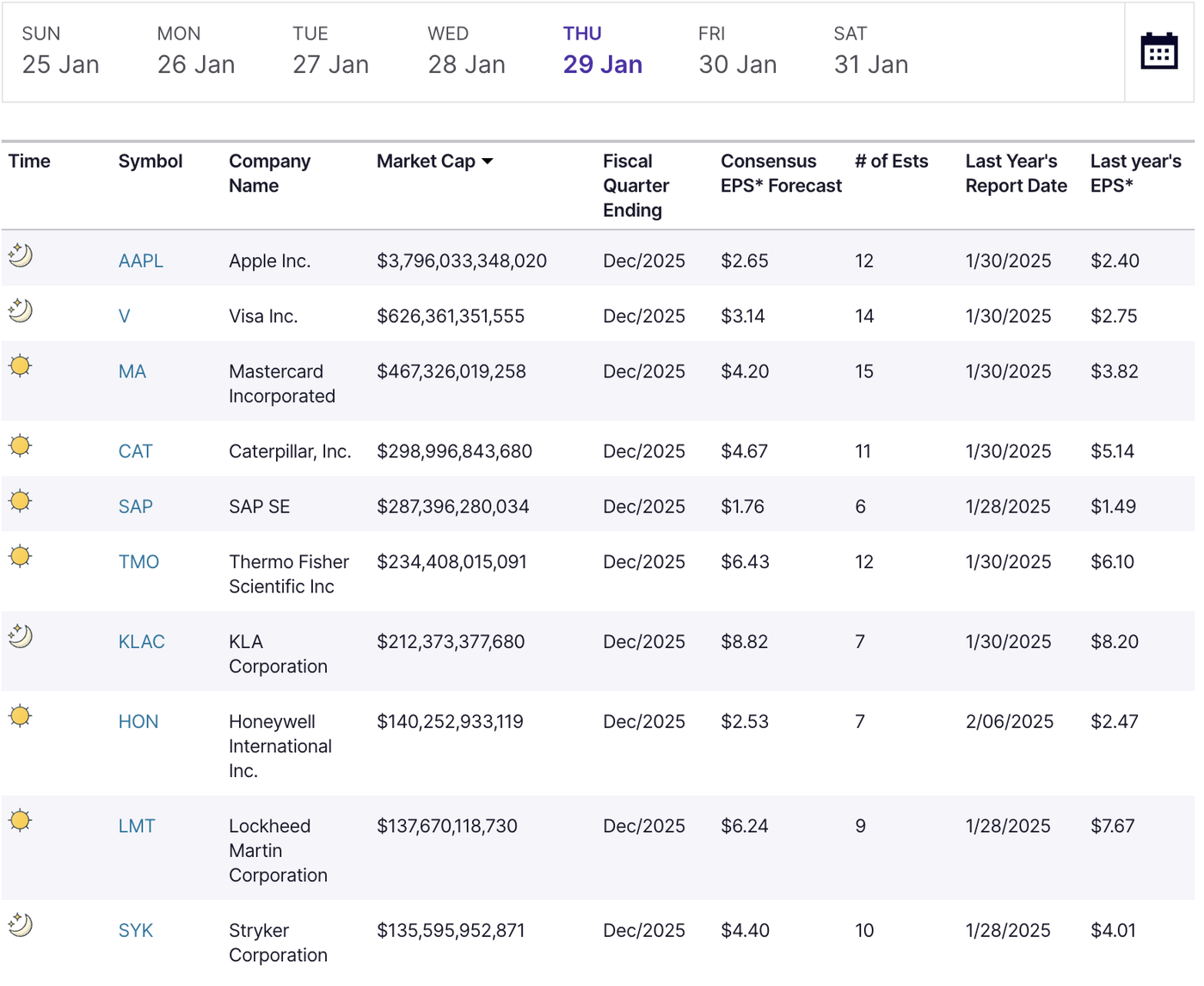Click the after-hours moon icon for Apple
The height and width of the screenshot is (986, 1204).
(x=21, y=255)
